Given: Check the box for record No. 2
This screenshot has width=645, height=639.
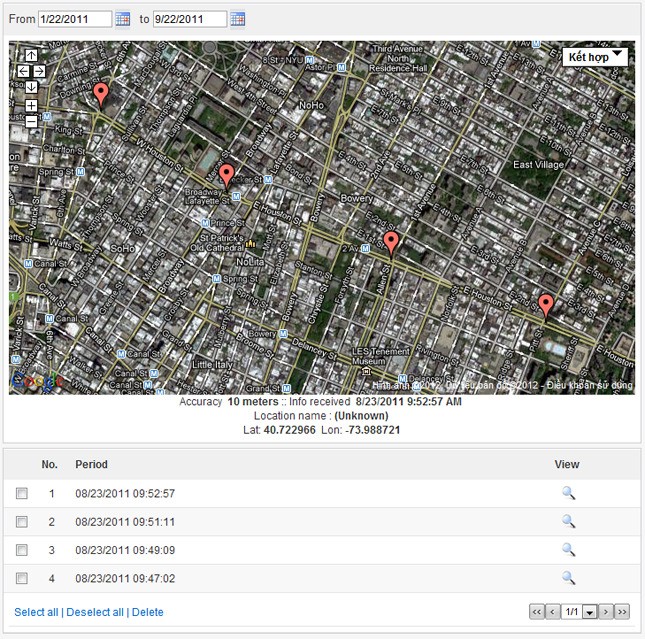Looking at the screenshot, I should (x=22, y=522).
